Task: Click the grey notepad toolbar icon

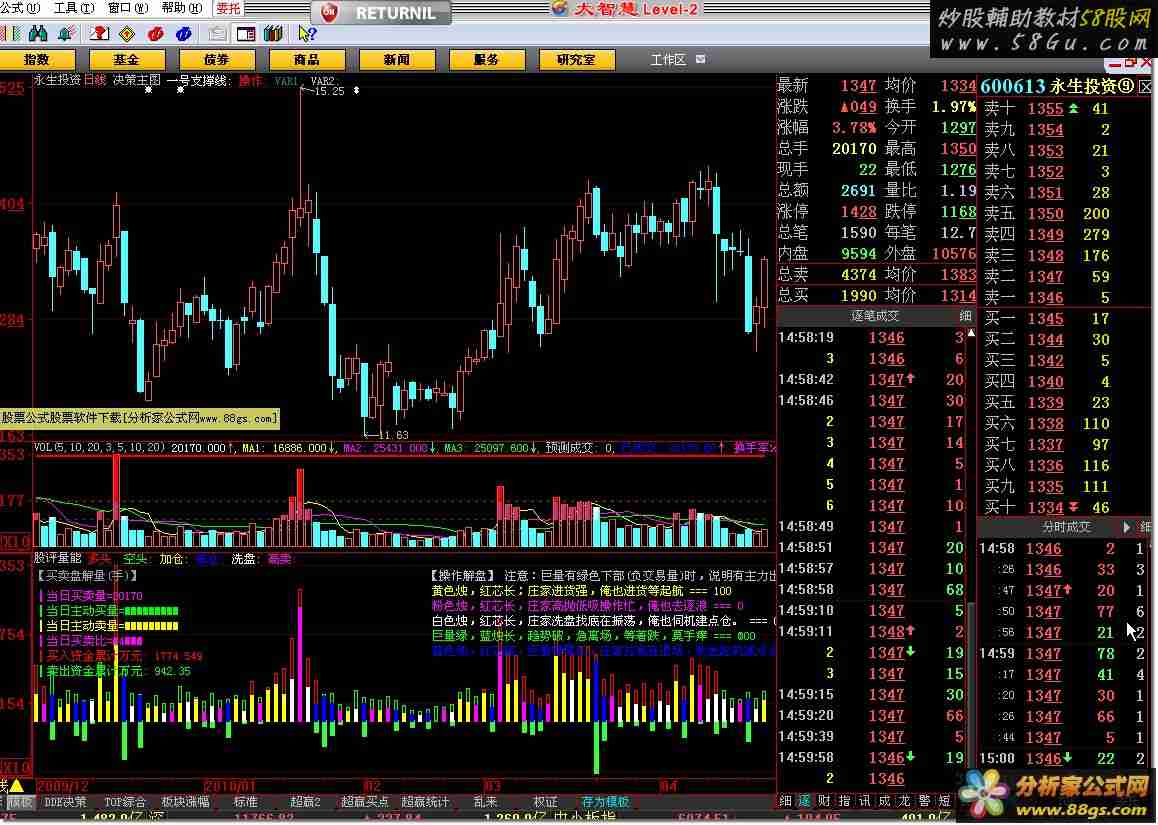Action: [x=217, y=34]
